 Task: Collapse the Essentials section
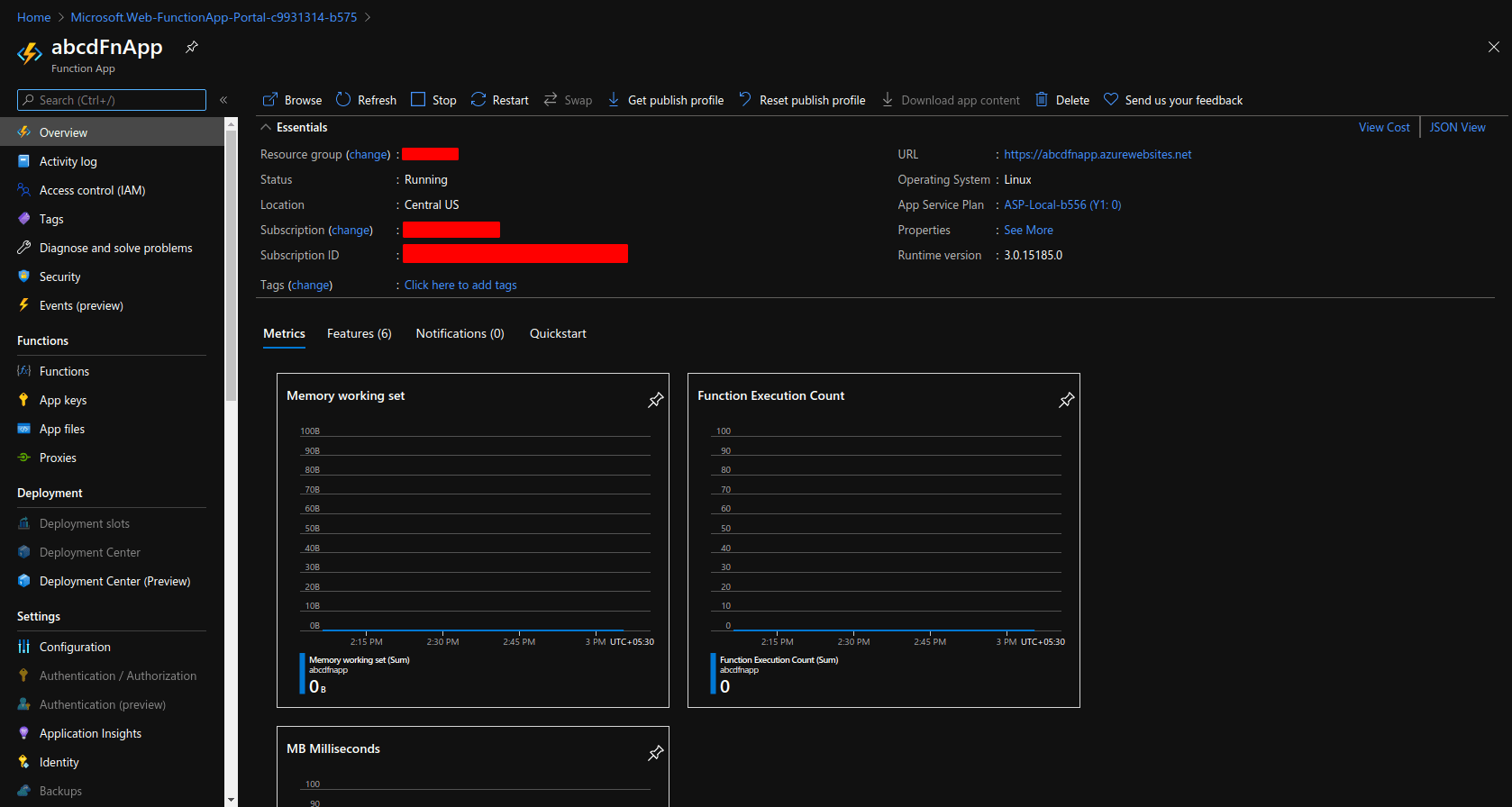265,127
